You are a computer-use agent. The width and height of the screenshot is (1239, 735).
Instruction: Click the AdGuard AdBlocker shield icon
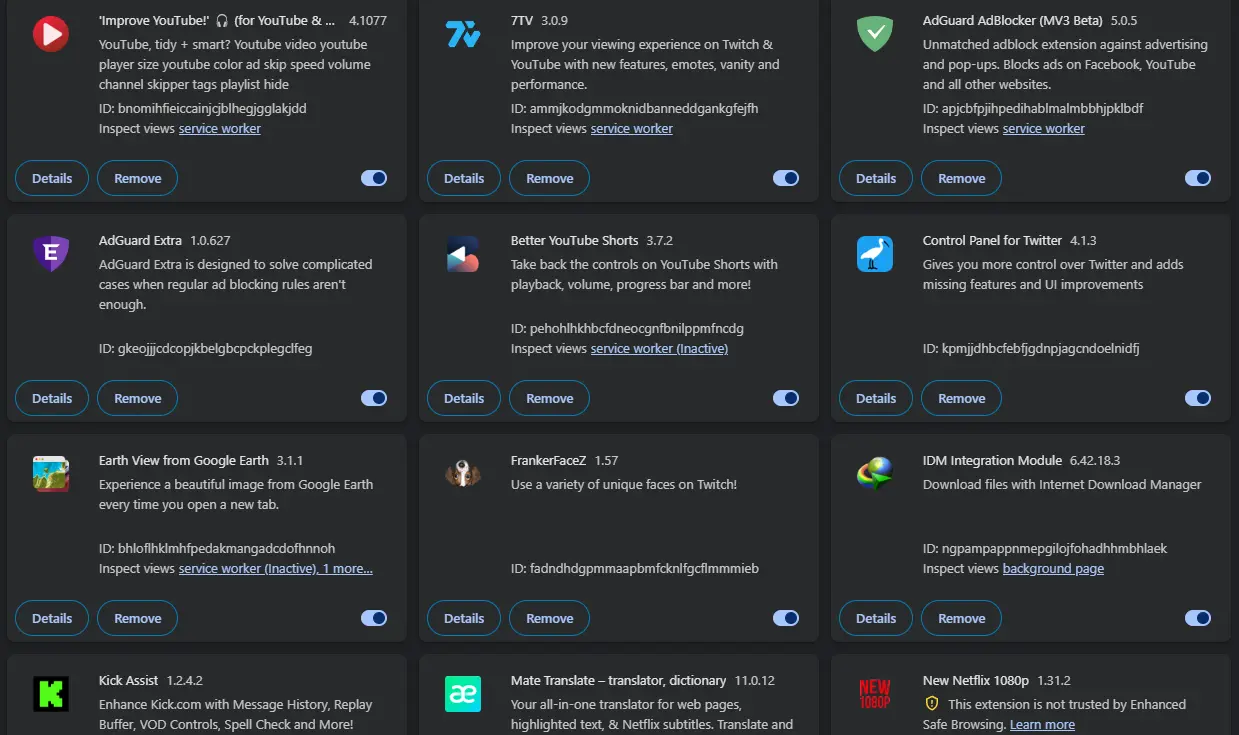(874, 34)
